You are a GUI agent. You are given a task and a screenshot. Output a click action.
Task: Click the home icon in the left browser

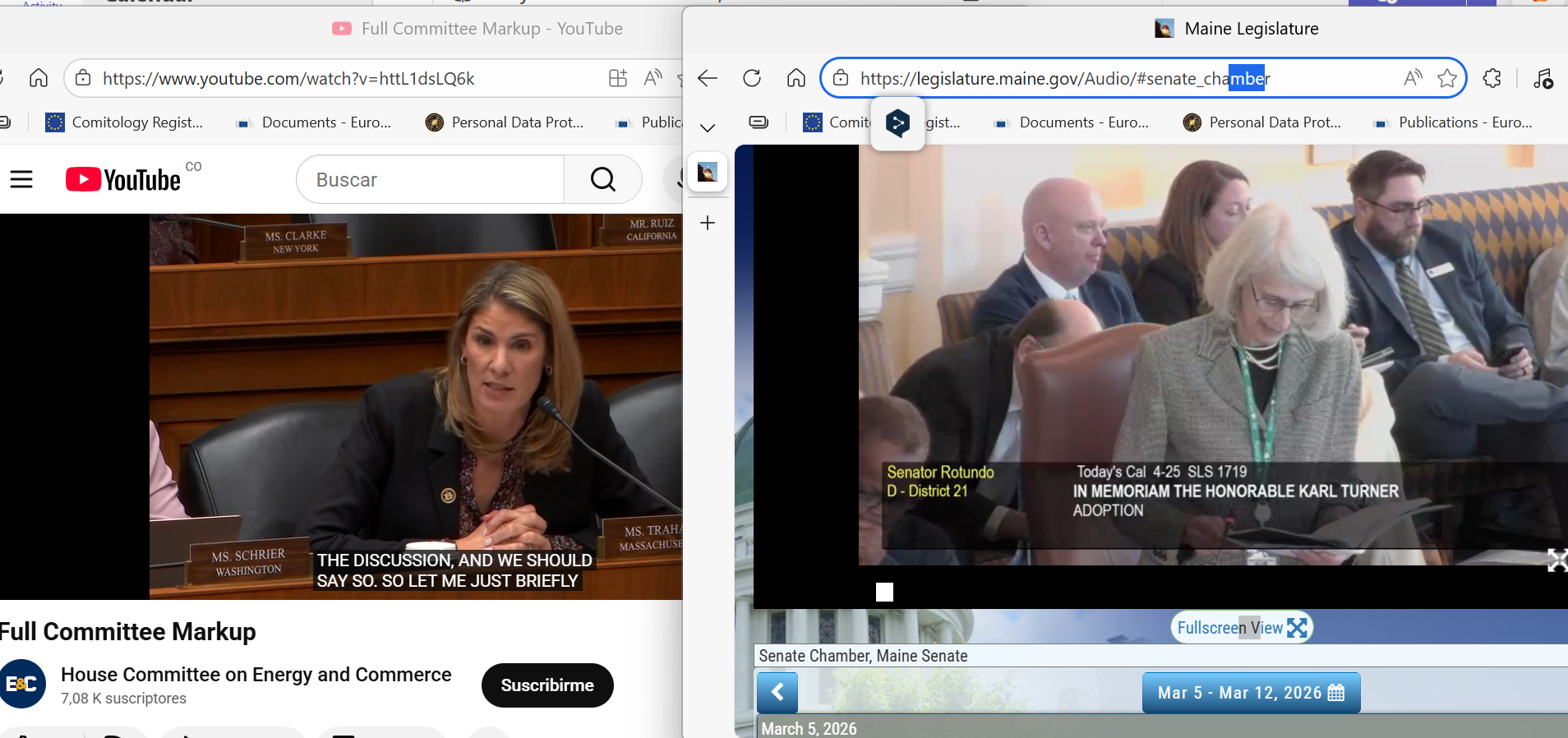coord(39,78)
